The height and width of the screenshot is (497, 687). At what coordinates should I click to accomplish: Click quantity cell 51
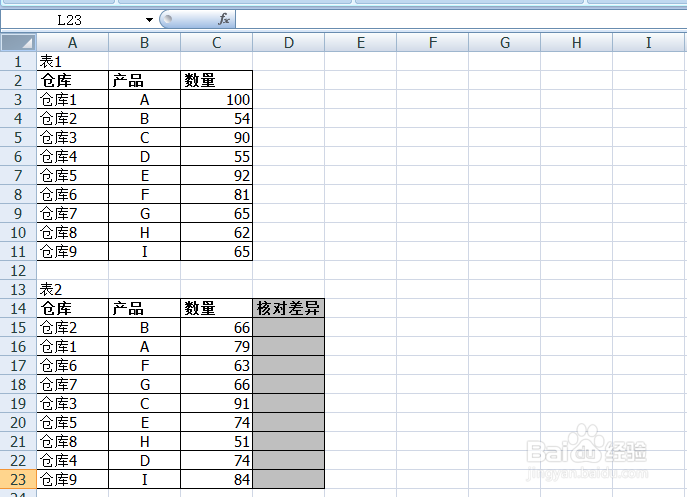(216, 441)
